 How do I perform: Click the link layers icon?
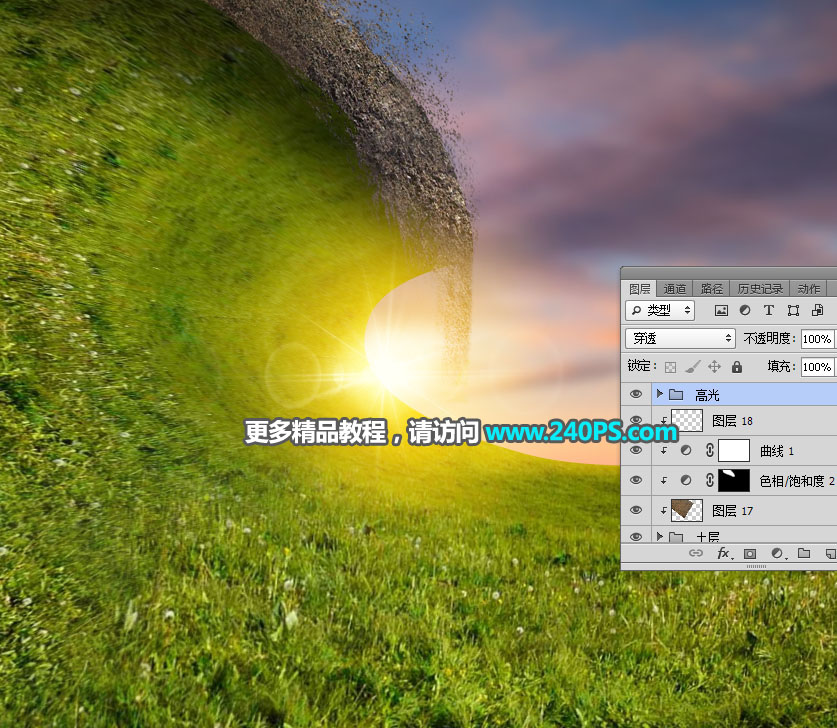[x=696, y=553]
